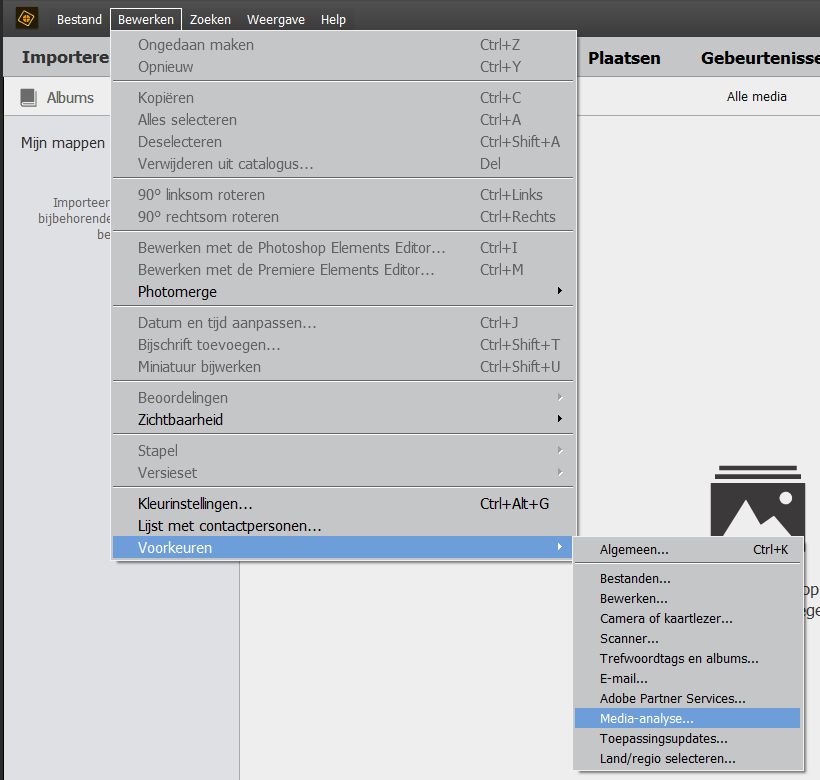The image size is (820, 780).
Task: Open the Bestand menu
Action: (79, 19)
